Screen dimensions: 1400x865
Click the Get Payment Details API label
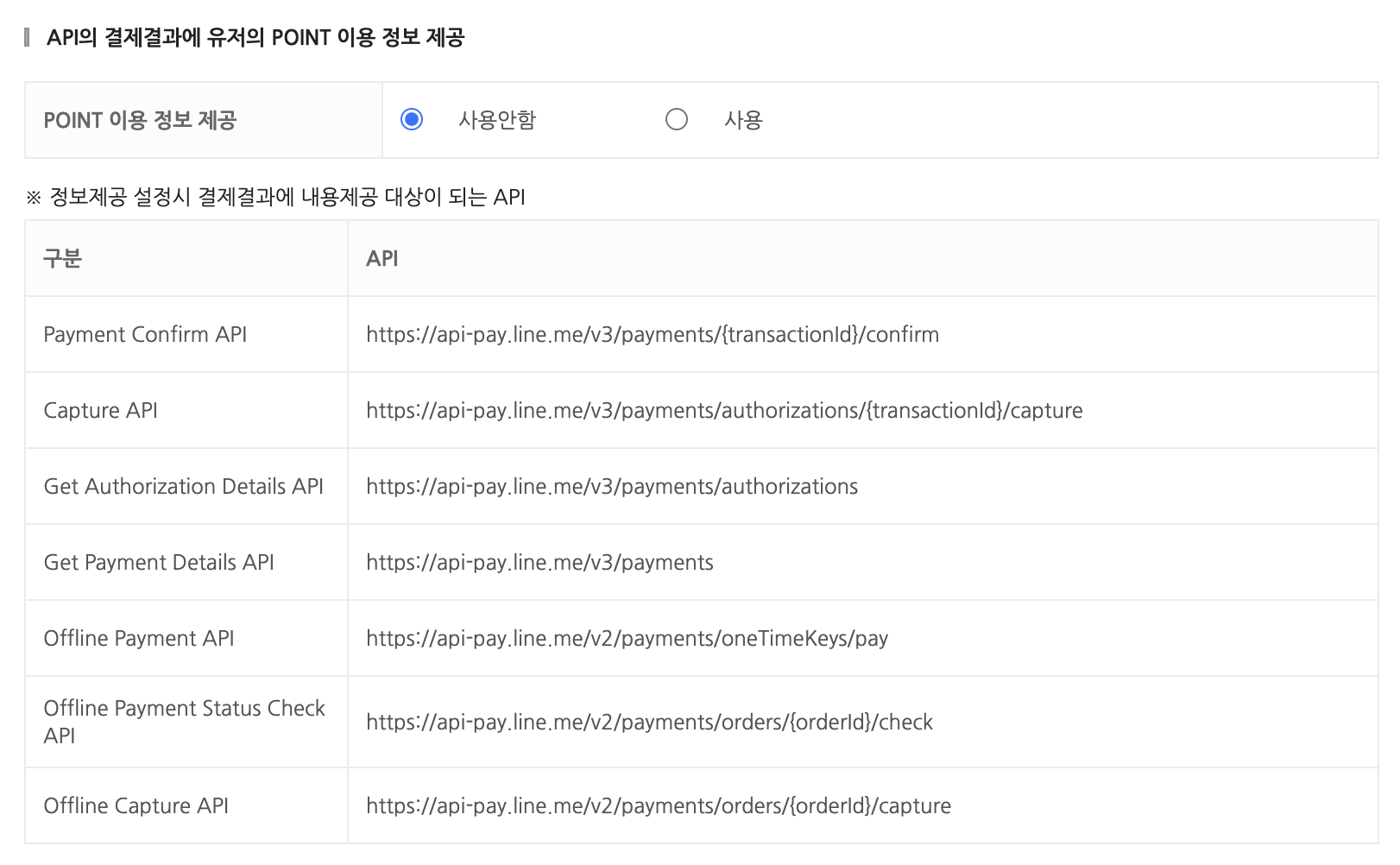tap(159, 563)
